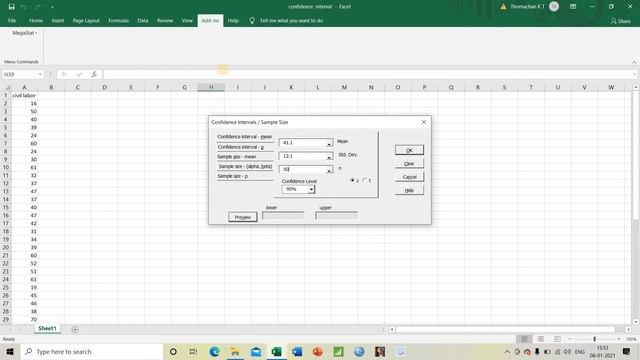Select cell A1 civil labor
This screenshot has width=640, height=360.
coord(24,96)
